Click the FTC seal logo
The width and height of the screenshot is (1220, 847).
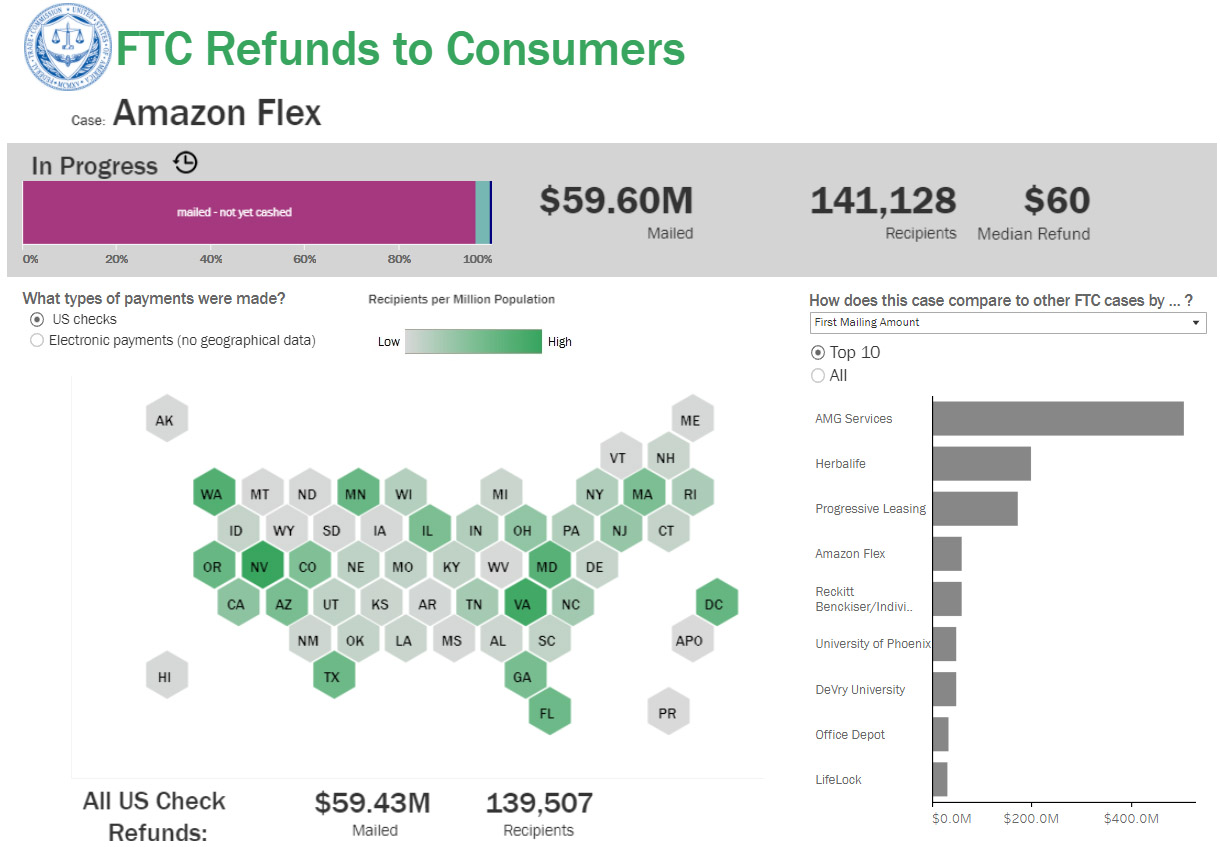[x=66, y=47]
